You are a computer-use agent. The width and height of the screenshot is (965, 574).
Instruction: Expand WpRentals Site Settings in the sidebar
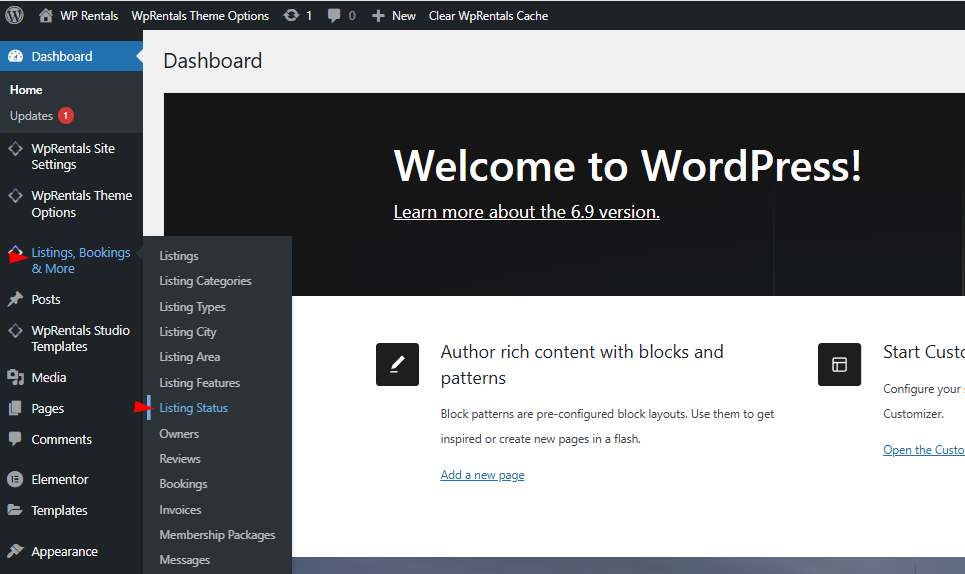pos(72,156)
